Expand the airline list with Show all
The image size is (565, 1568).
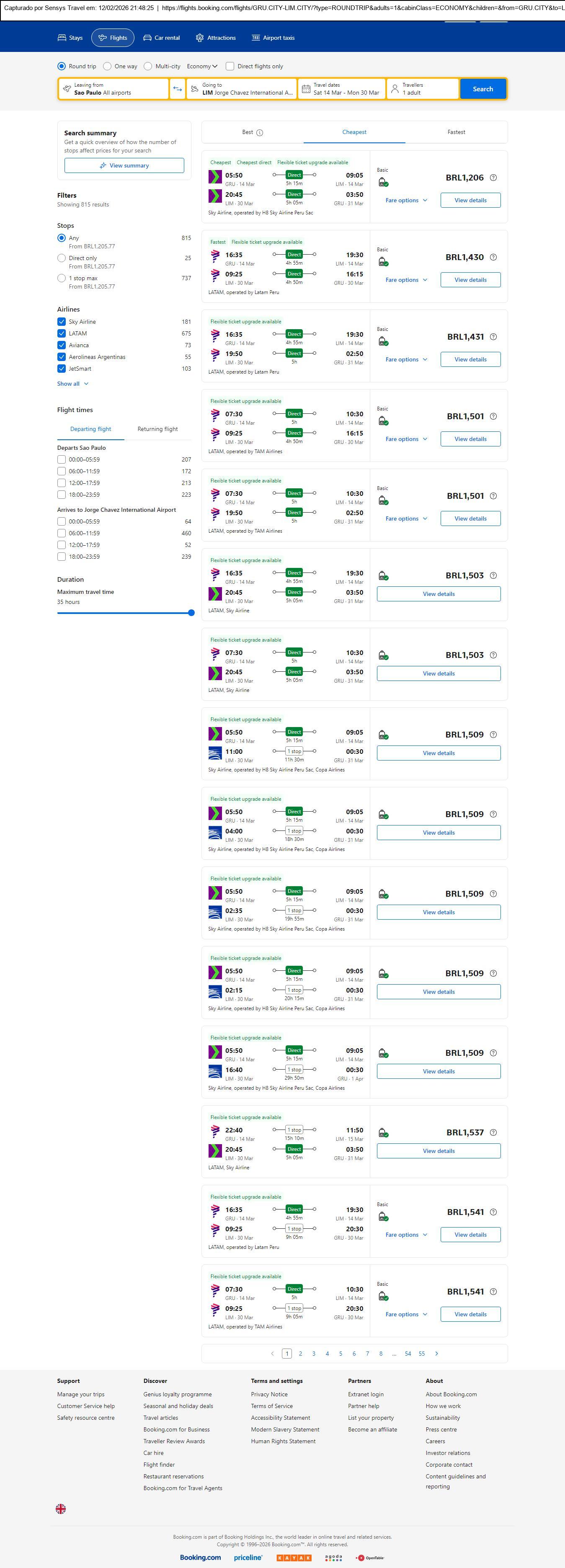point(72,384)
